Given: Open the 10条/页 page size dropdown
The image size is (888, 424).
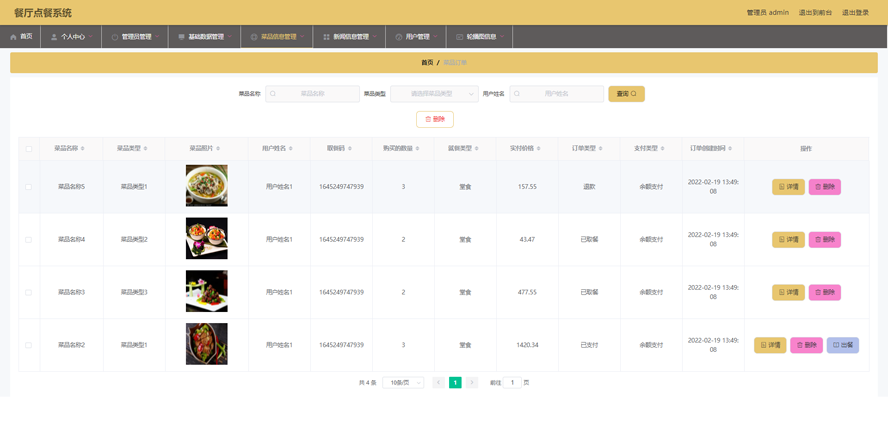Looking at the screenshot, I should tap(403, 383).
